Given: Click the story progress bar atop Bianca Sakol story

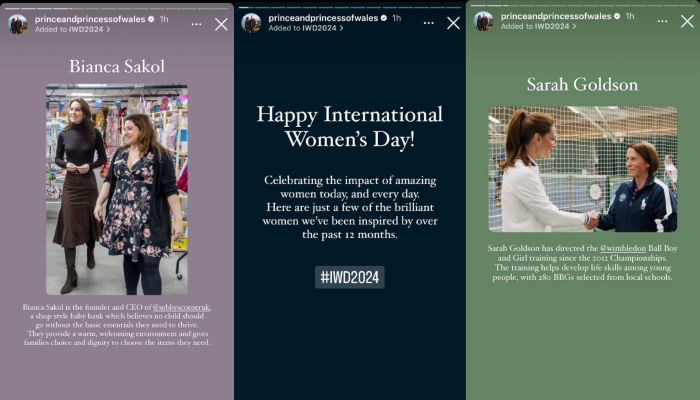Looking at the screenshot, I should pyautogui.click(x=116, y=5).
